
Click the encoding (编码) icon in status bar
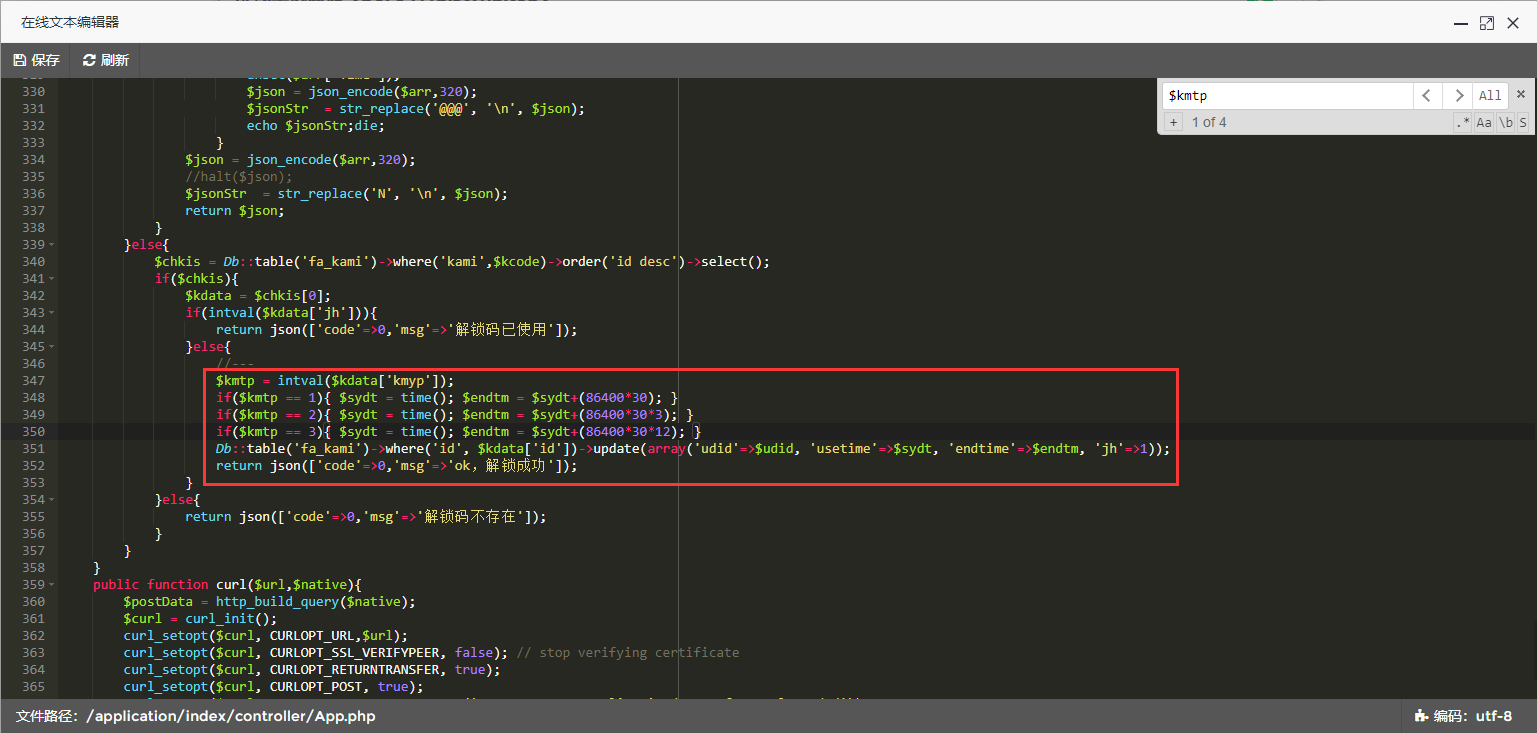(1420, 716)
